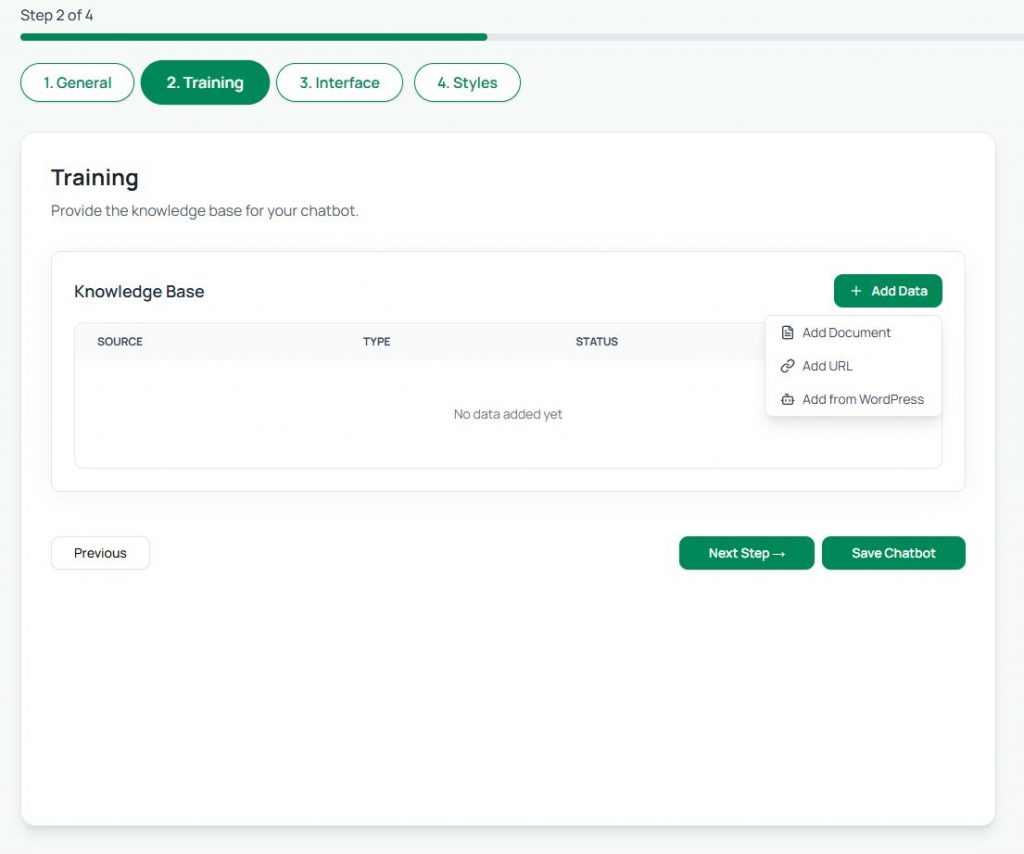Go to the 3. Interface tab
1024x854 pixels.
(x=340, y=82)
